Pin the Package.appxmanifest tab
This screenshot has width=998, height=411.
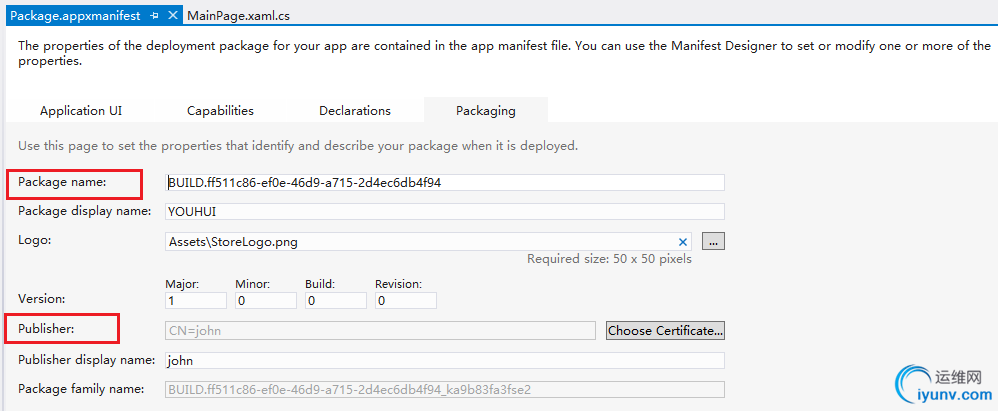pyautogui.click(x=154, y=16)
